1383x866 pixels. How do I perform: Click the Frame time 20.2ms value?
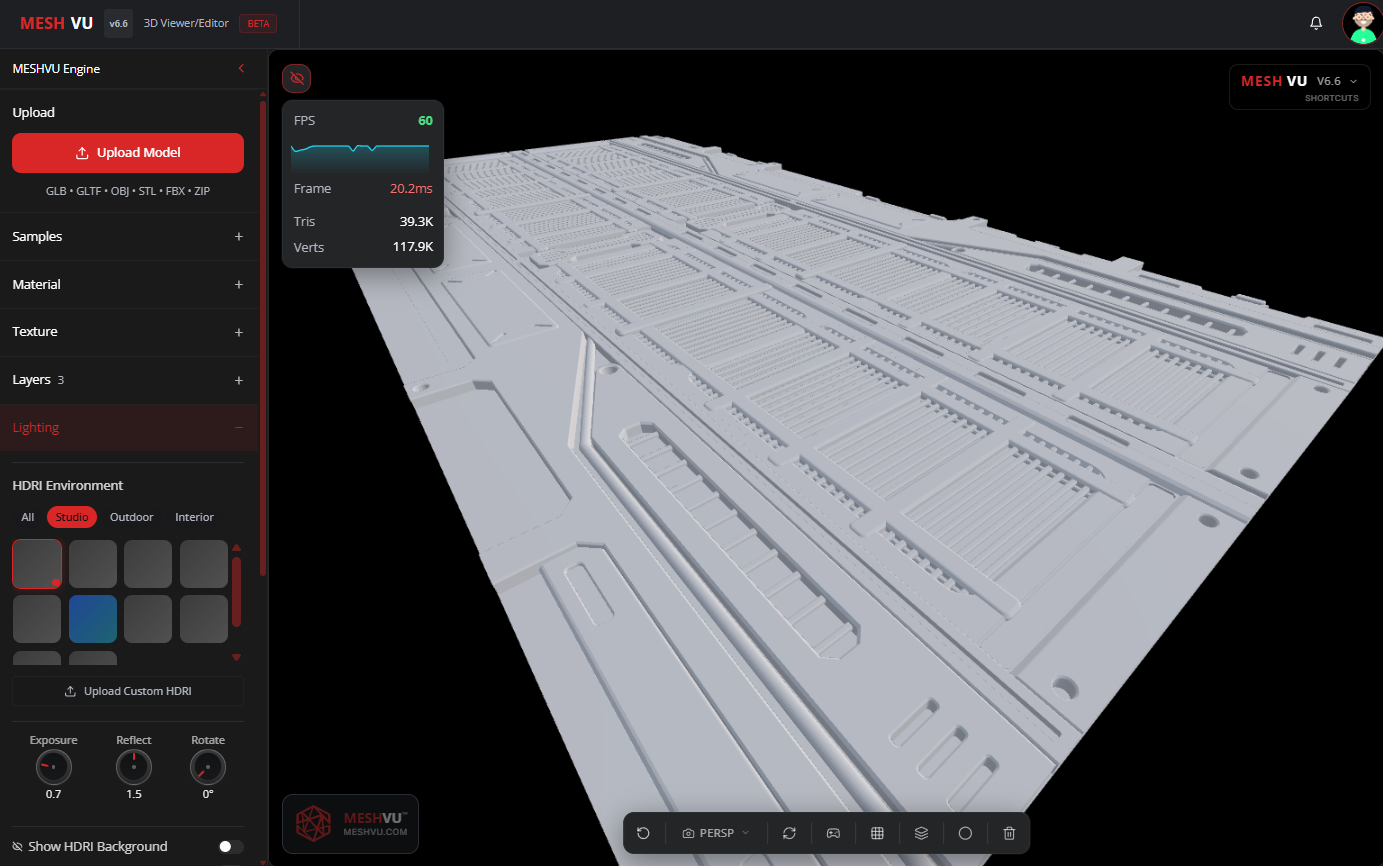[411, 189]
